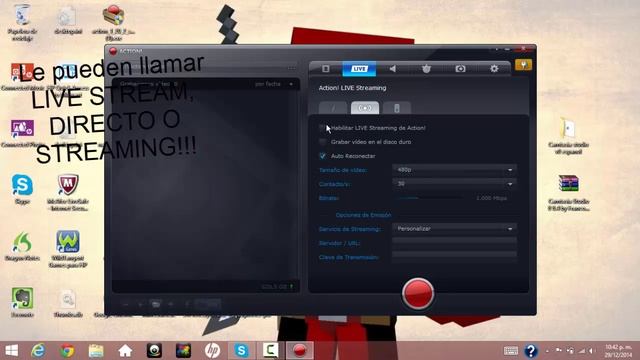Image resolution: width=640 pixels, height=360 pixels.
Task: Select the device mode sub-tab icon
Action: coord(396,108)
